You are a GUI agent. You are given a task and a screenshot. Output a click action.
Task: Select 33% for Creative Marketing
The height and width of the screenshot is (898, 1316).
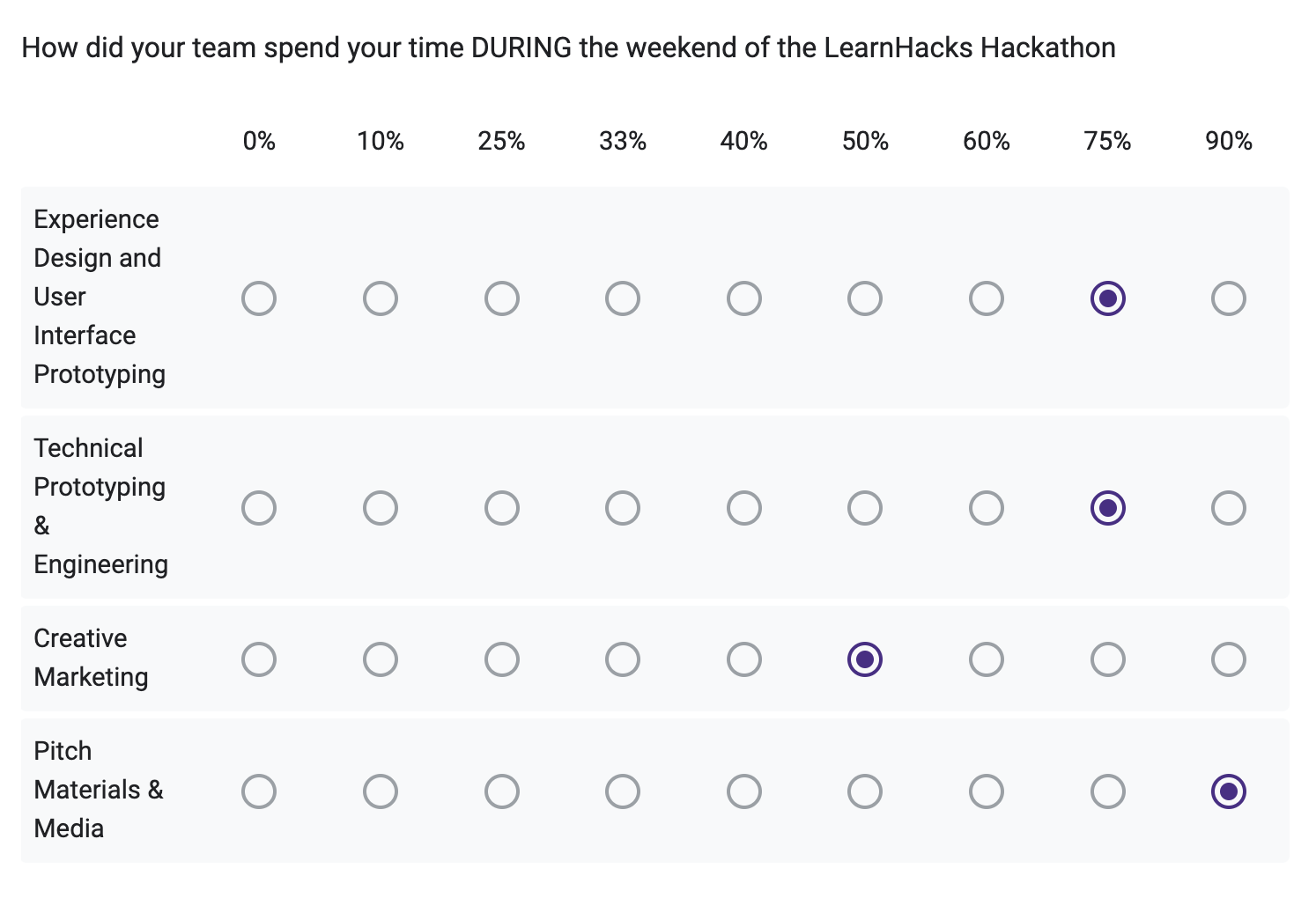tap(623, 659)
